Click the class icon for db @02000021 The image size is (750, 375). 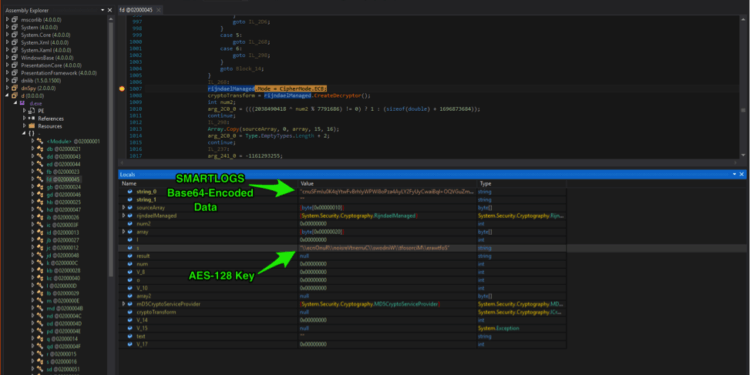[41, 149]
